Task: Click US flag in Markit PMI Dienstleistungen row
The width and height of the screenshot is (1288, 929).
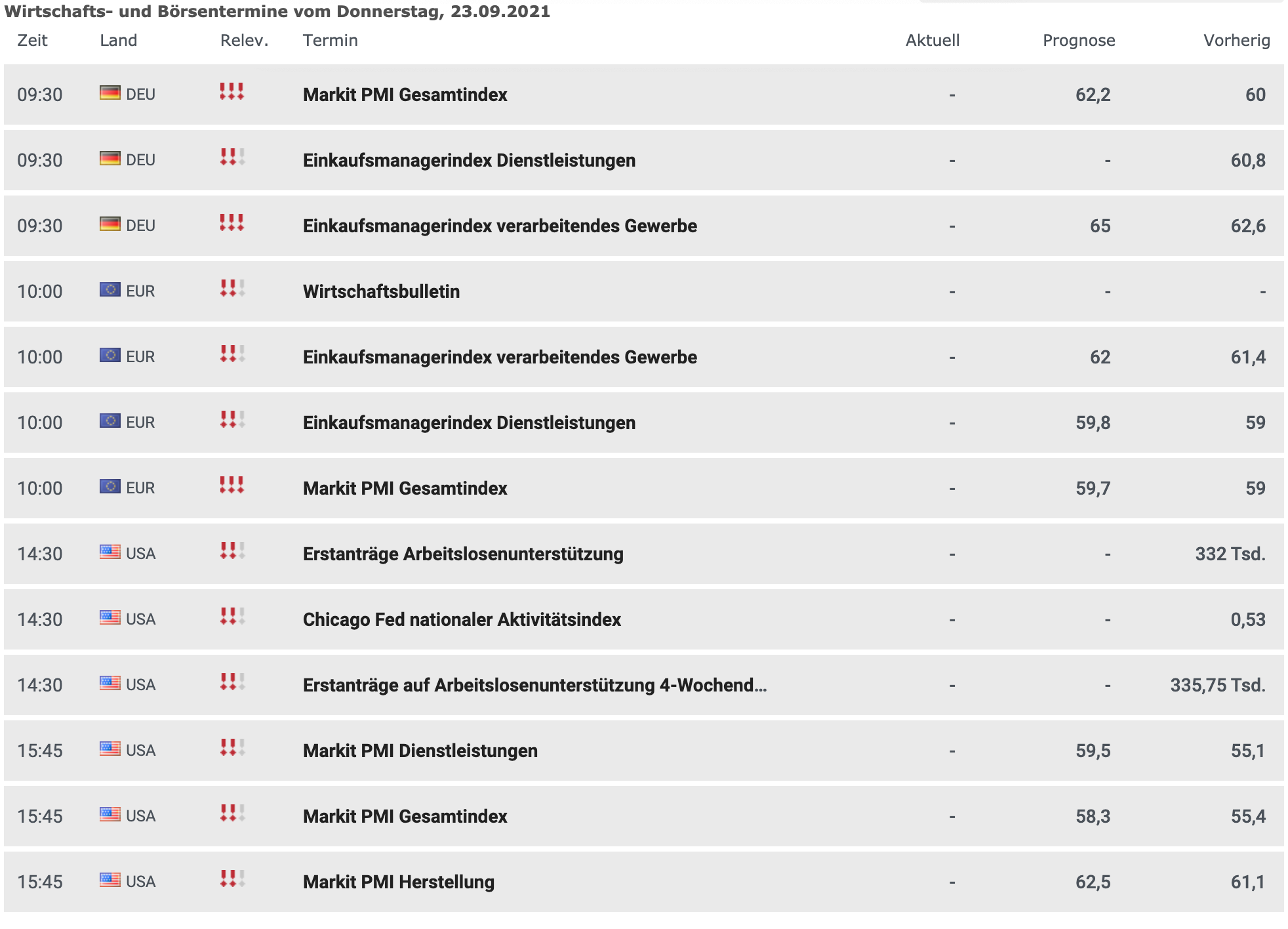Action: [x=110, y=749]
